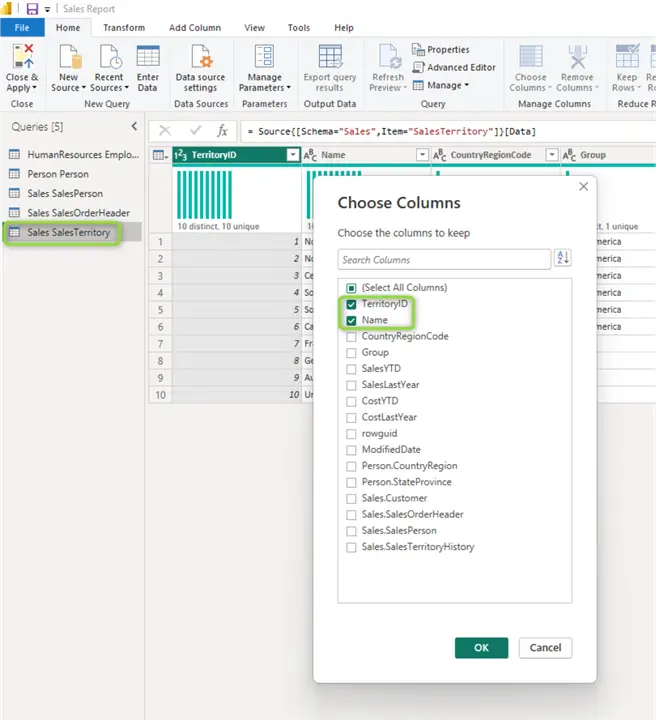Open the CountryRegionCode filter dropdown

point(552,155)
